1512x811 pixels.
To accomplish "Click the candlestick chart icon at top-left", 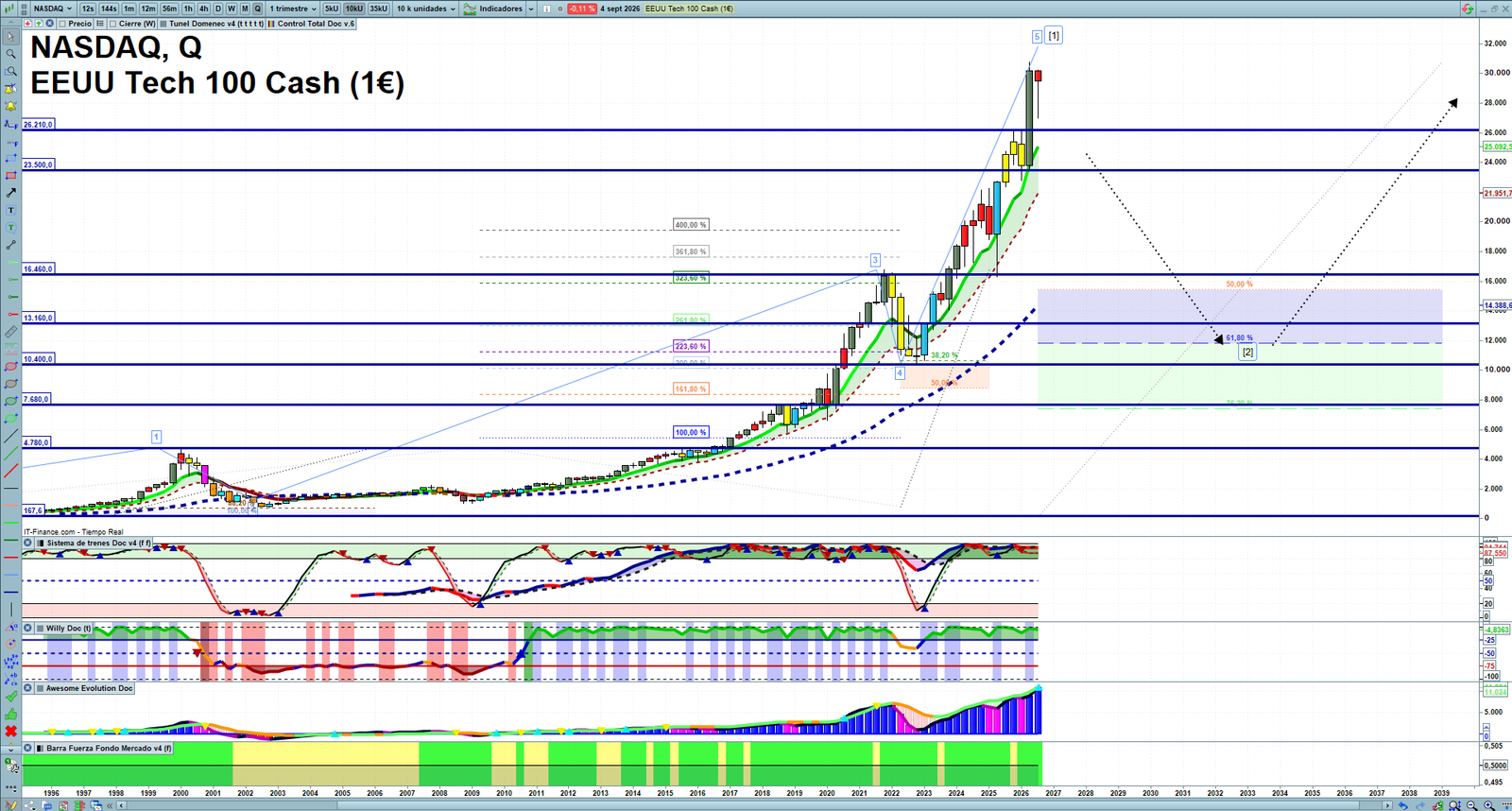I will click(9, 9).
